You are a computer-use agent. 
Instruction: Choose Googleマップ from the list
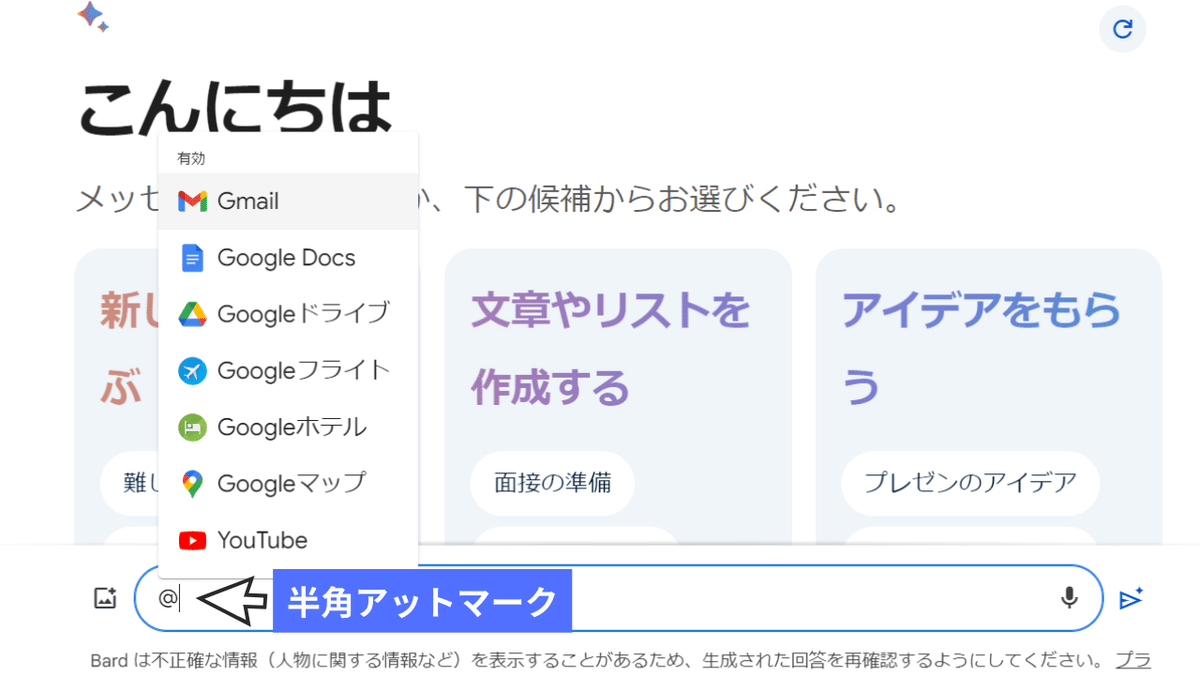pyautogui.click(x=288, y=484)
